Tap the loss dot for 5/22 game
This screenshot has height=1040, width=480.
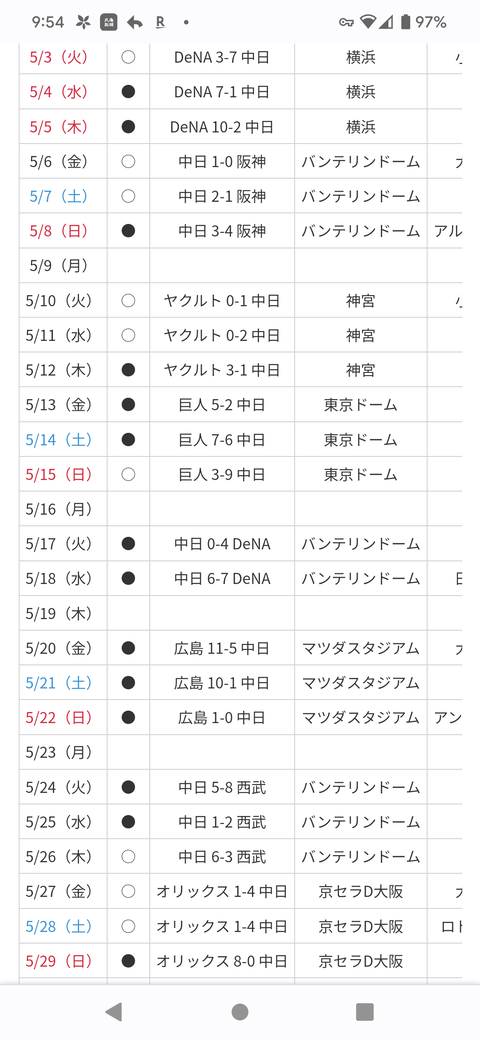tap(129, 717)
